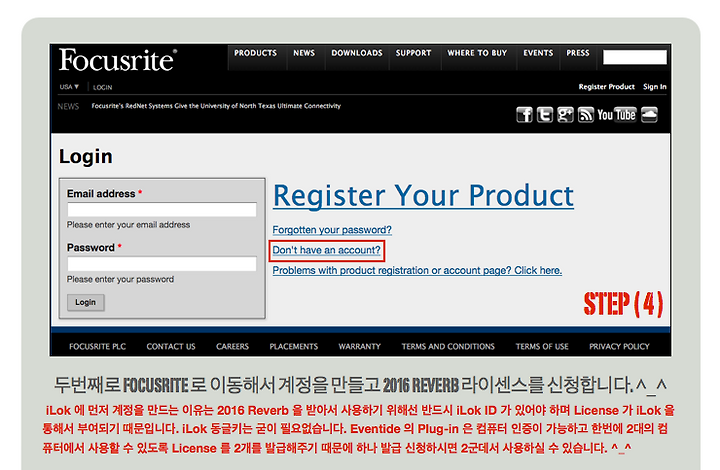The width and height of the screenshot is (720, 470).
Task: Open the Events menu item
Action: 538,53
